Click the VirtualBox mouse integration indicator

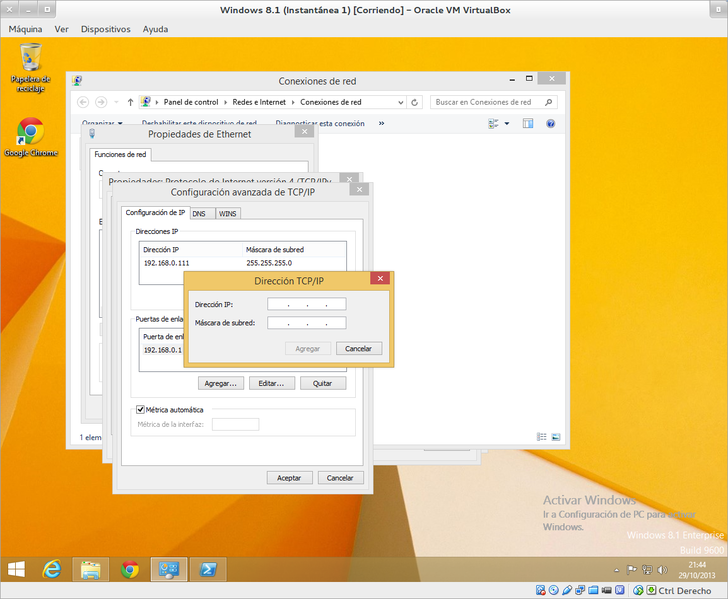point(638,590)
